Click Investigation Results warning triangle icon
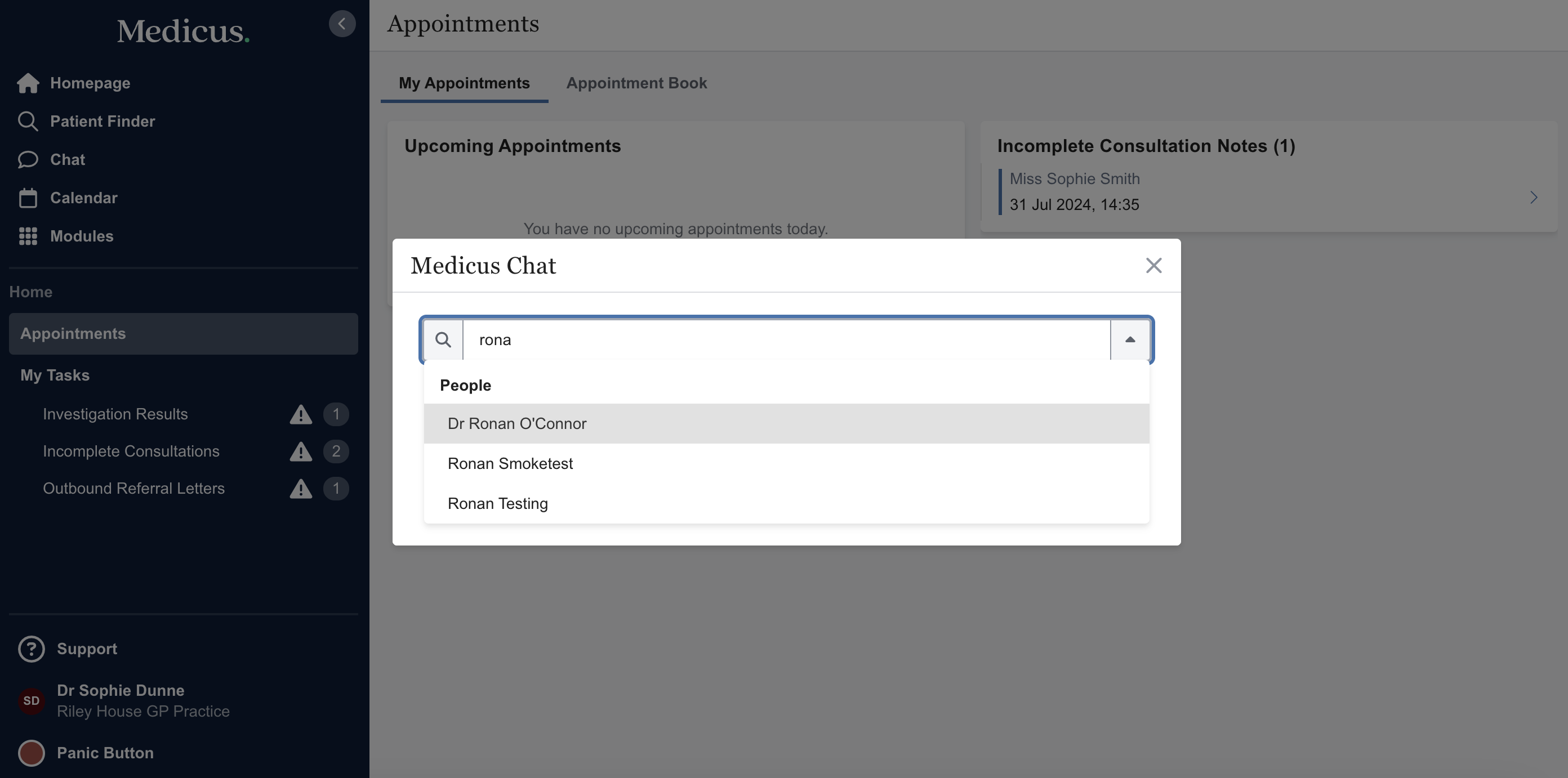 coord(301,414)
